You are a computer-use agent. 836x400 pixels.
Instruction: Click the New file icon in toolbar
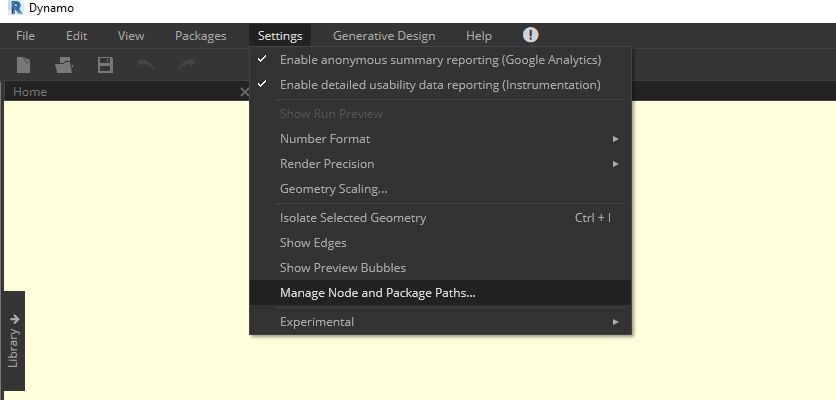[24, 66]
